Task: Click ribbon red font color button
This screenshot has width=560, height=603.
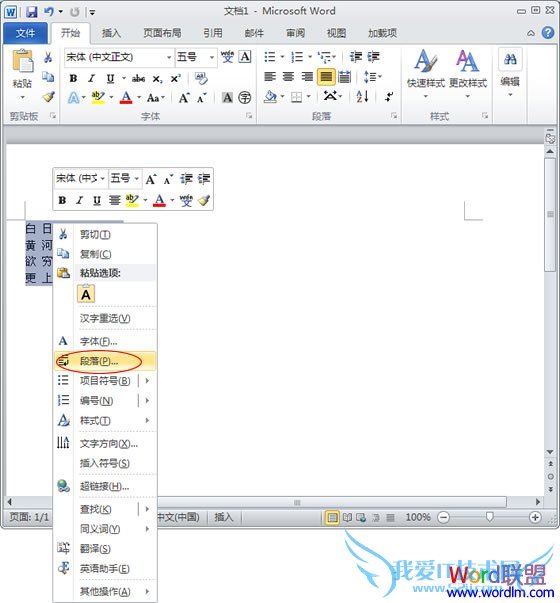Action: (x=126, y=97)
